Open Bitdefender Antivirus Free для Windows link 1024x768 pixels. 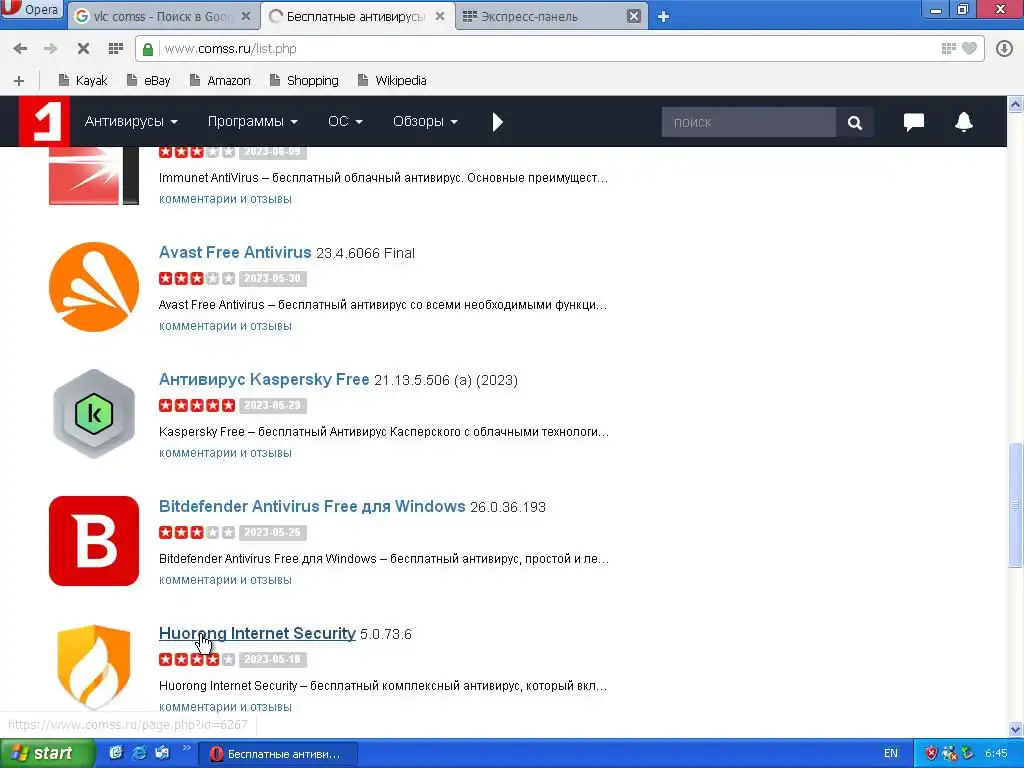(312, 506)
